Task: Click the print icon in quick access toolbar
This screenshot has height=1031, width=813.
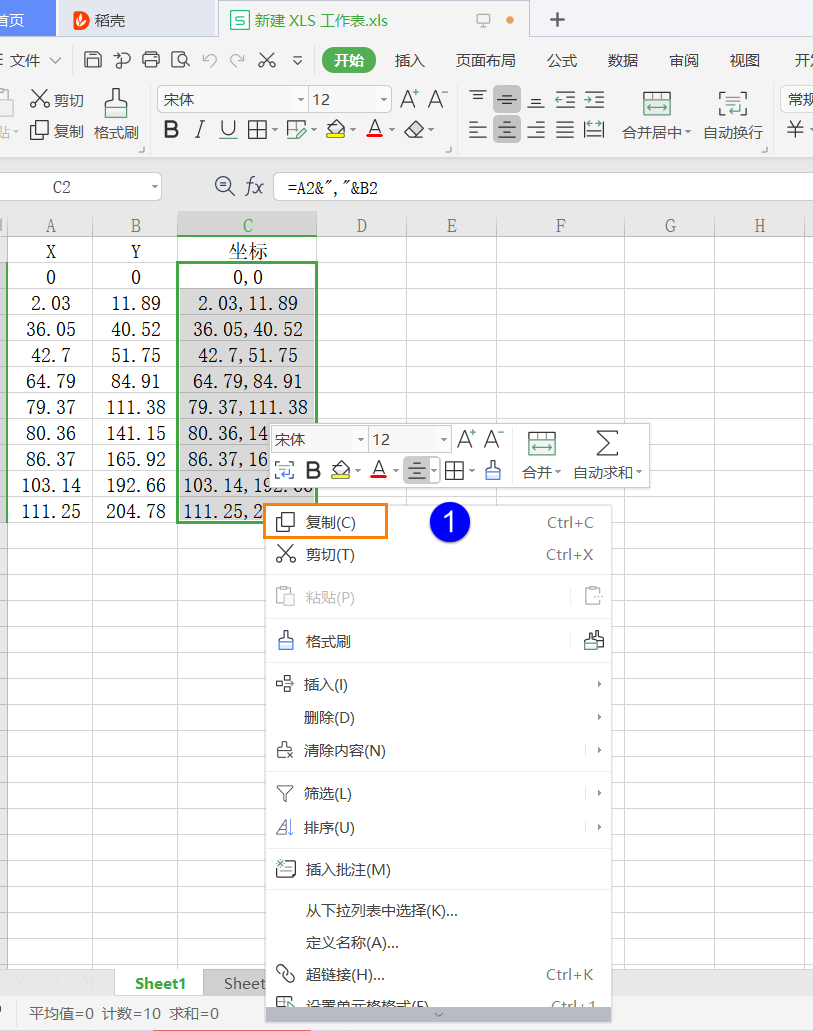Action: pos(151,60)
